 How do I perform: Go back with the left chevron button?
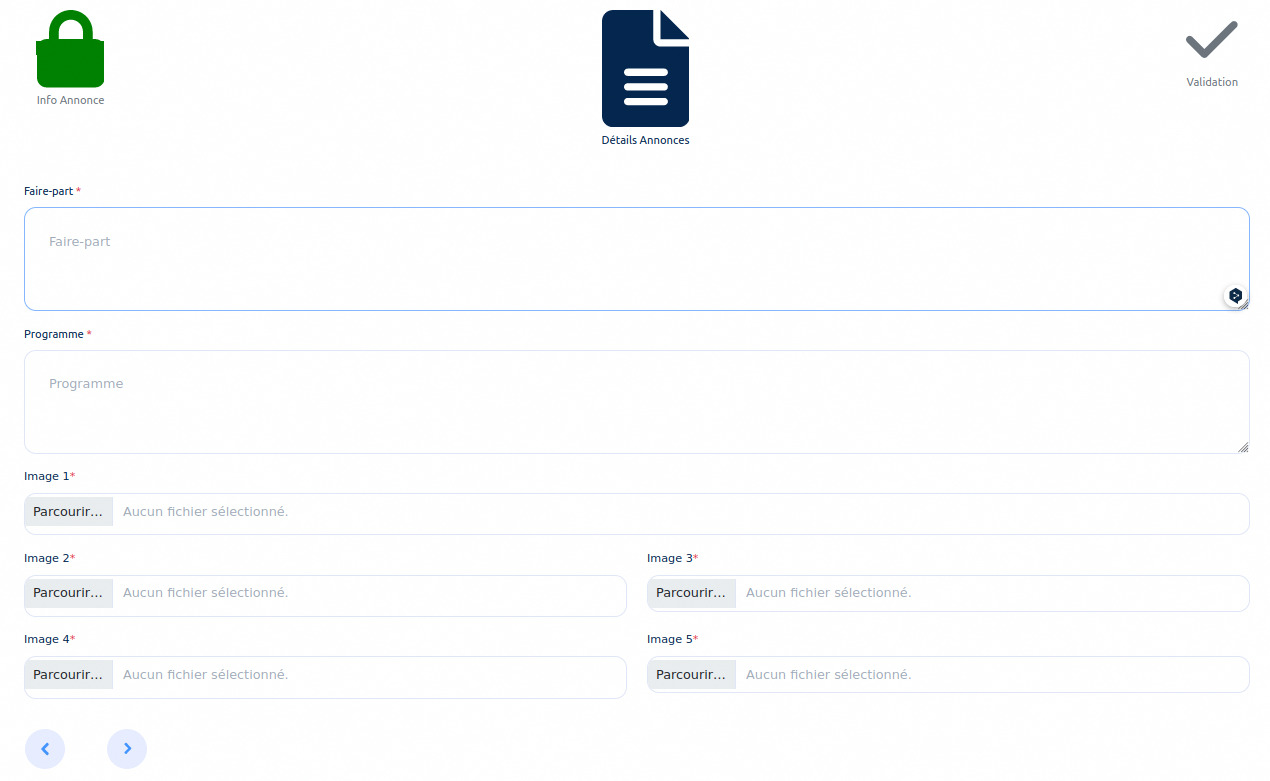[45, 749]
